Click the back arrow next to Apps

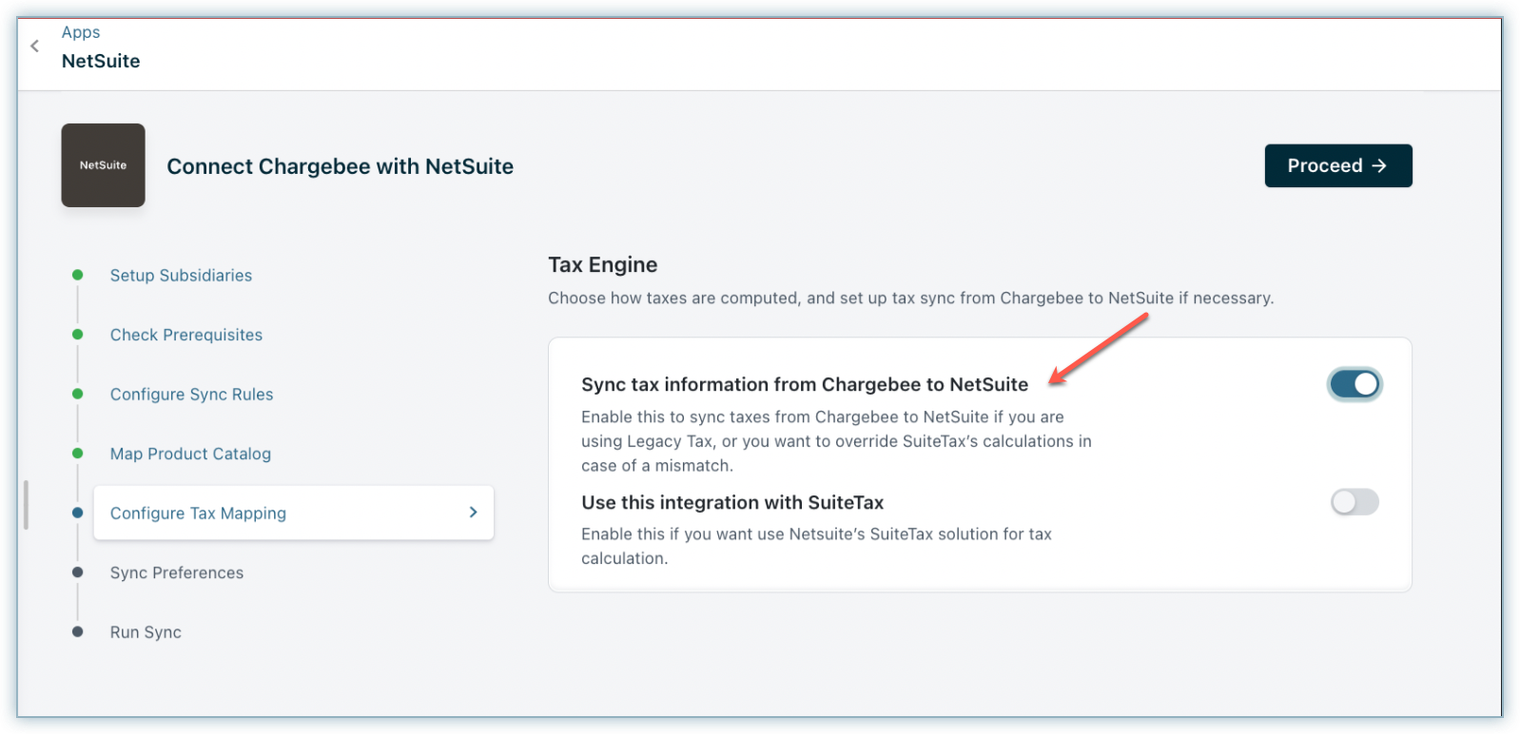point(35,46)
